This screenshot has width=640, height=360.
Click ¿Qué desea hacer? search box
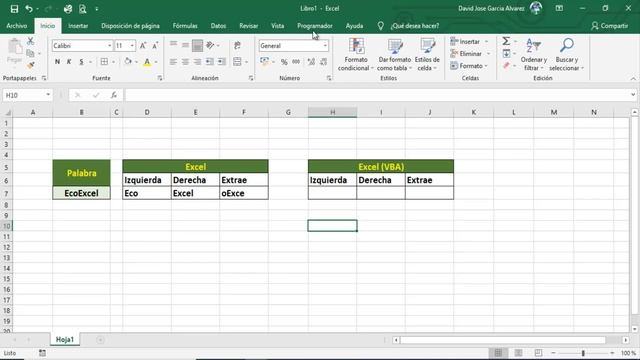(x=415, y=26)
